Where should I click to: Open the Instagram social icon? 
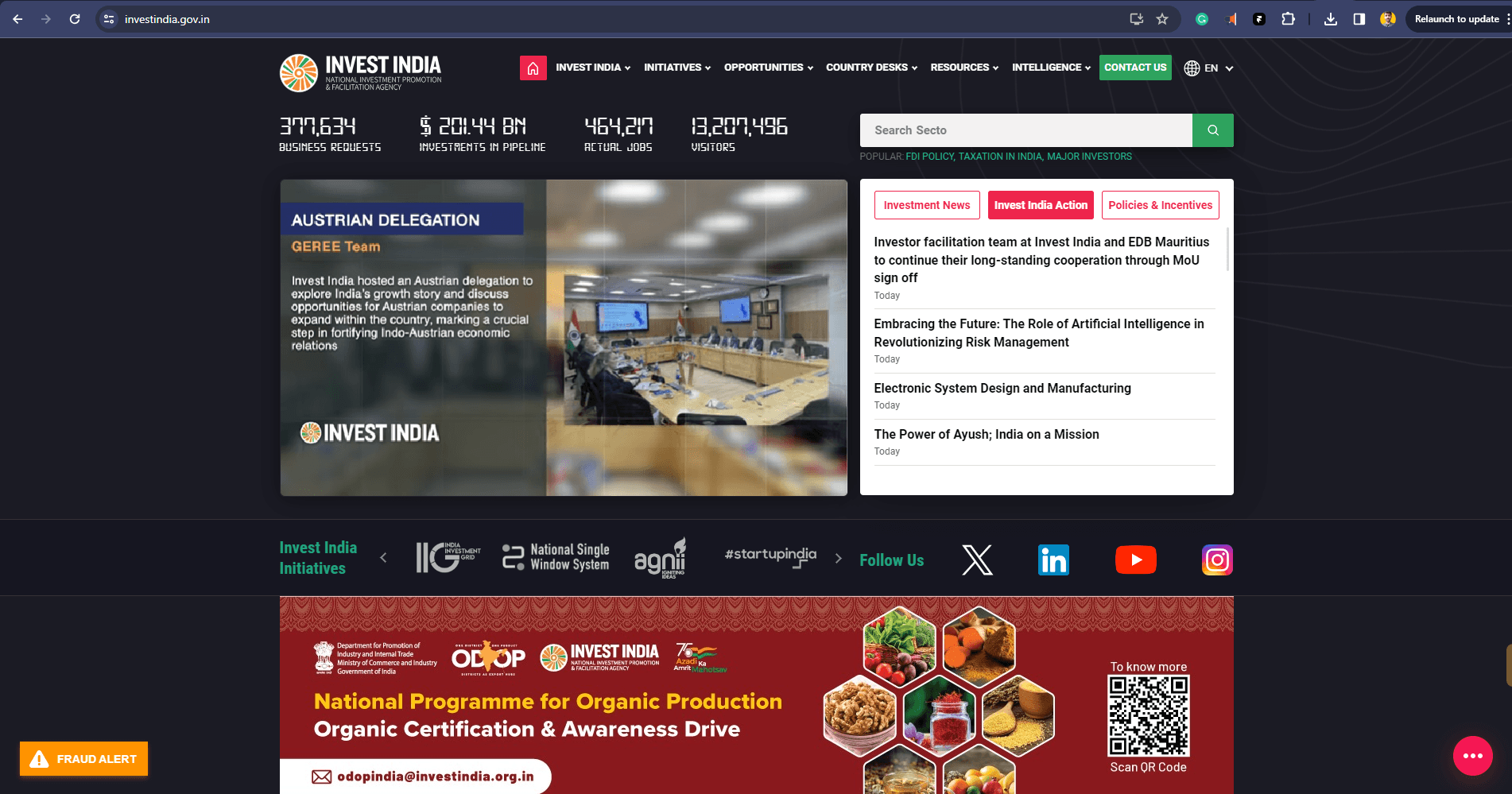[x=1217, y=560]
